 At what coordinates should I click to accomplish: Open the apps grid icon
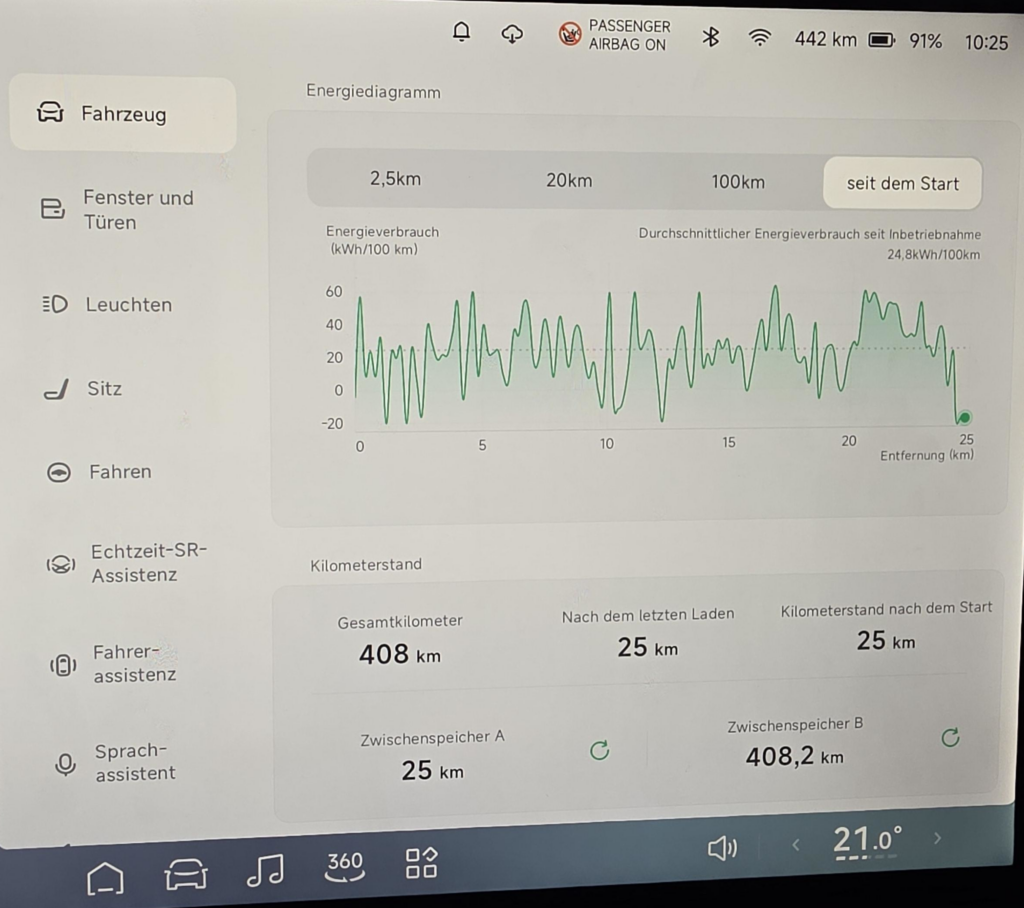pyautogui.click(x=421, y=862)
